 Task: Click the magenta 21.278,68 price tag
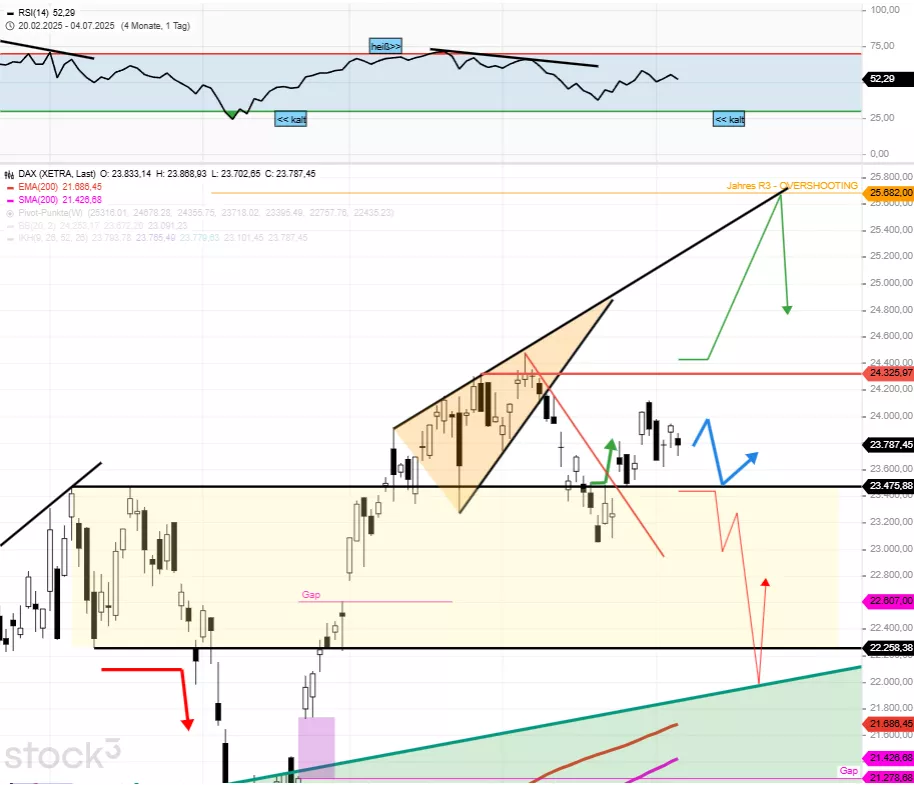890,778
